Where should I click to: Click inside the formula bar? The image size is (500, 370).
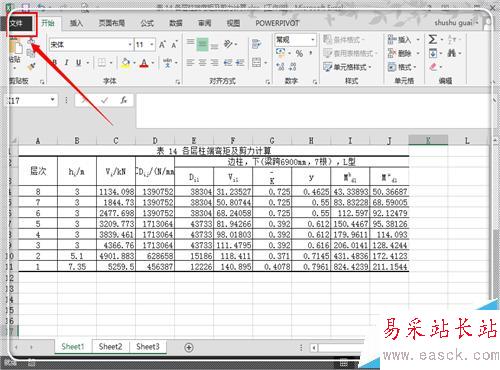(x=313, y=110)
